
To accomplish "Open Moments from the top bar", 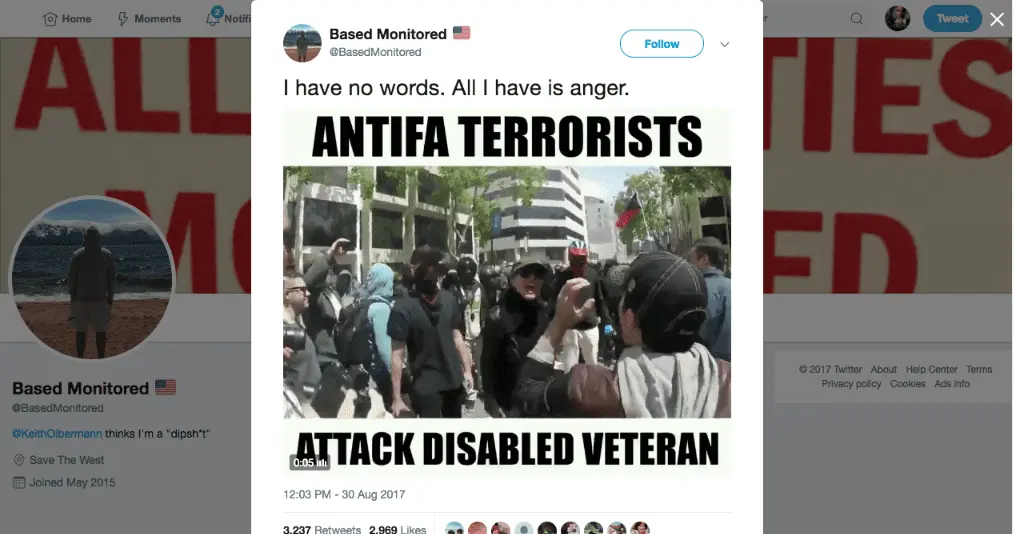I will [149, 19].
